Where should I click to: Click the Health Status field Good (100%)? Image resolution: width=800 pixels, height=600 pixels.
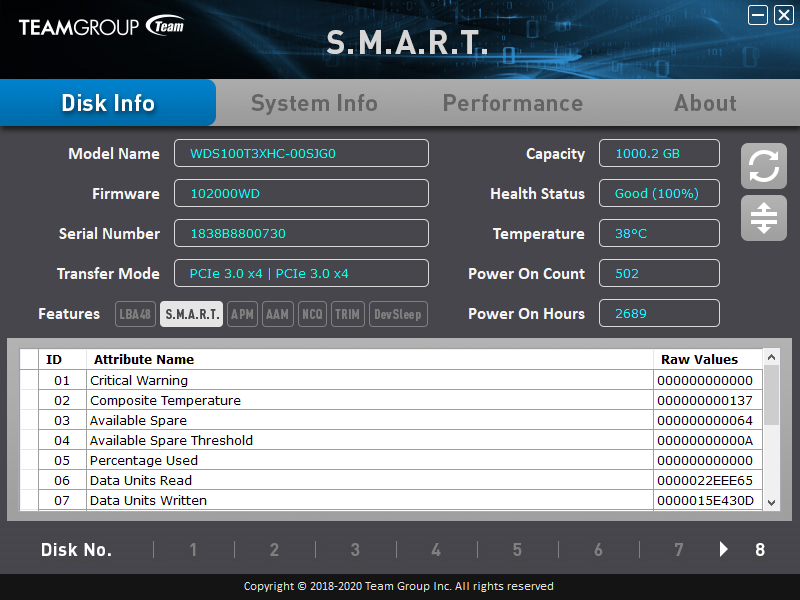(x=659, y=193)
